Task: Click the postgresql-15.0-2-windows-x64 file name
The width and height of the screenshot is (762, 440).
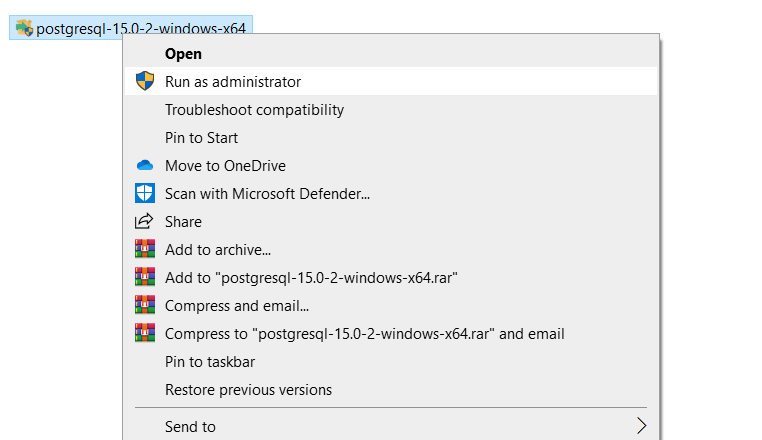Action: coord(141,29)
